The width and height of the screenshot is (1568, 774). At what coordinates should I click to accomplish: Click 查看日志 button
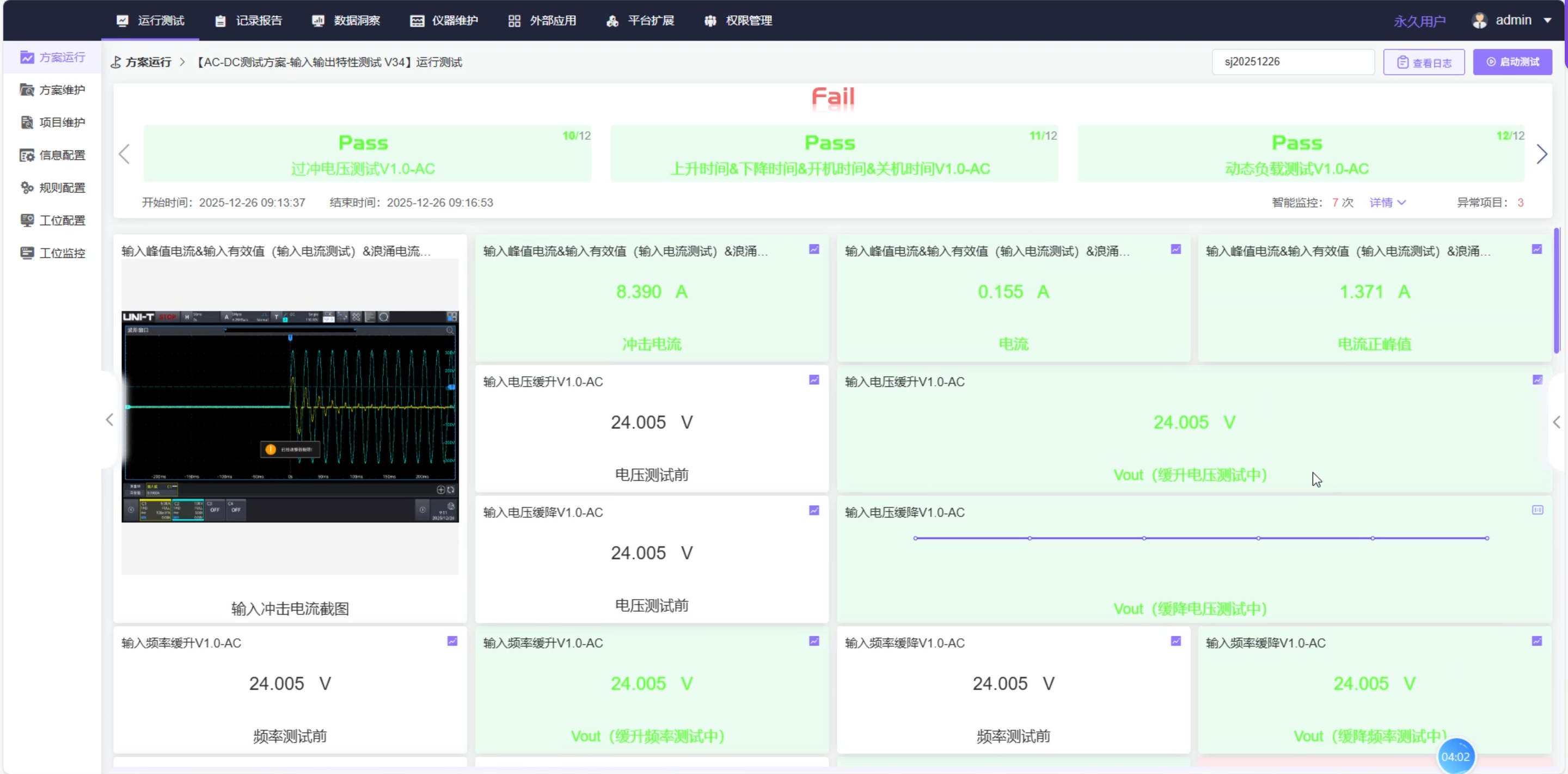click(x=1424, y=62)
